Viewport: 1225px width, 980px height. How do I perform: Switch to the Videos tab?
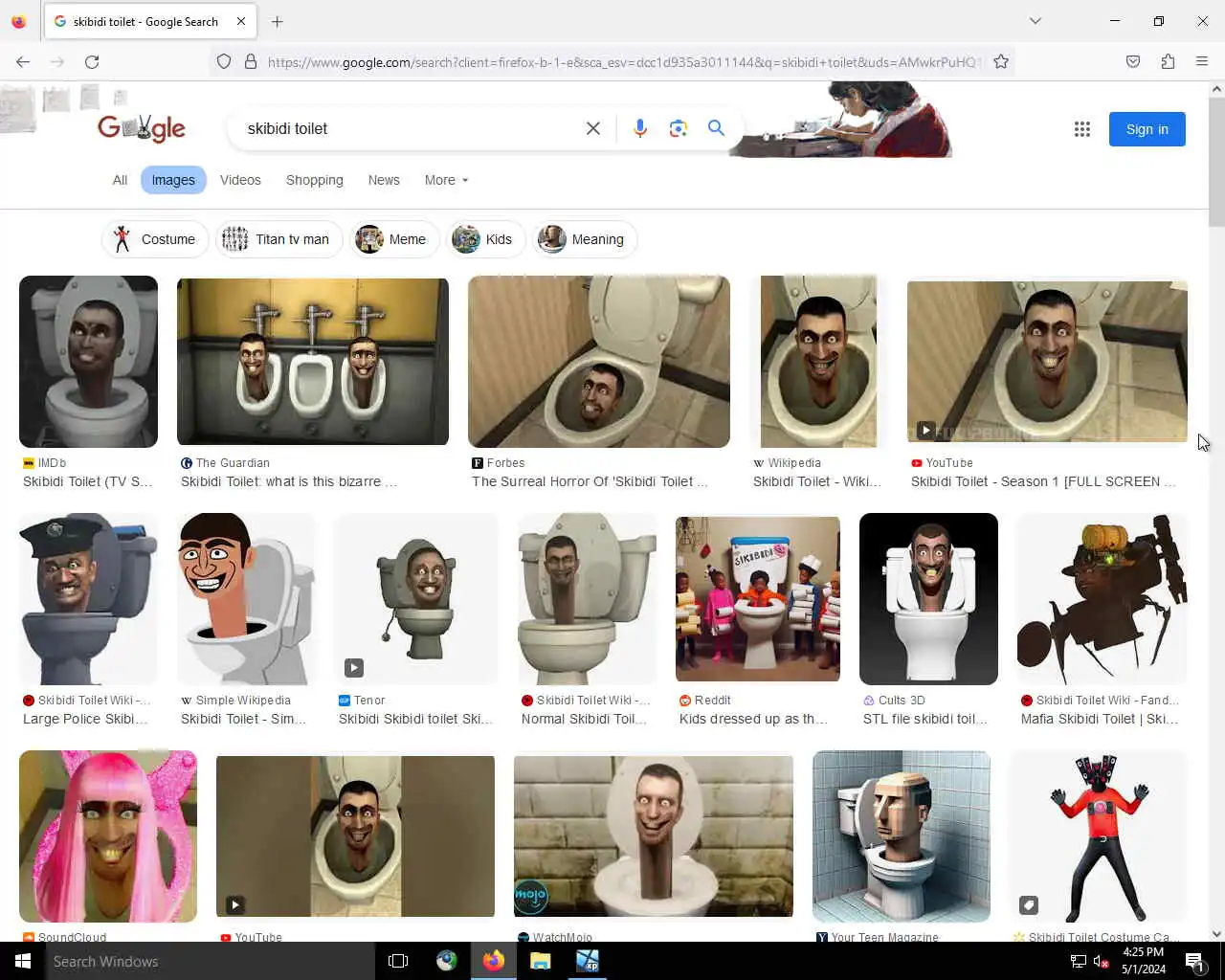point(240,180)
